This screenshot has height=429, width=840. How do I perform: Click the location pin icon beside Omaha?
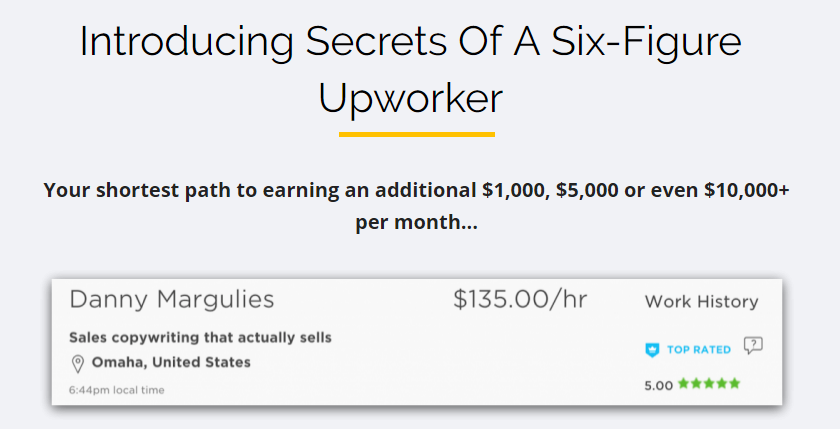78,363
